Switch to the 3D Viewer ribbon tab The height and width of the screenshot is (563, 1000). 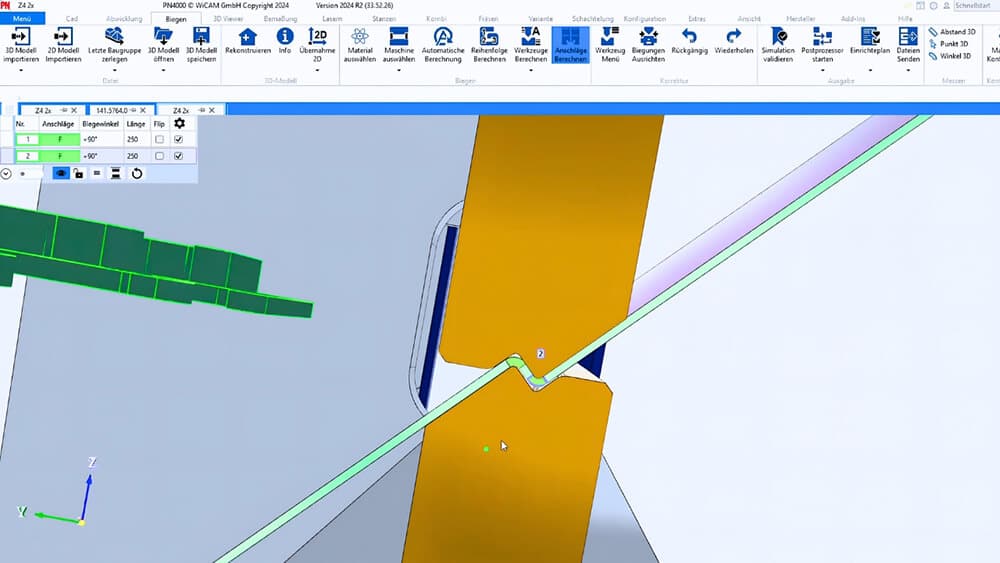pos(228,18)
